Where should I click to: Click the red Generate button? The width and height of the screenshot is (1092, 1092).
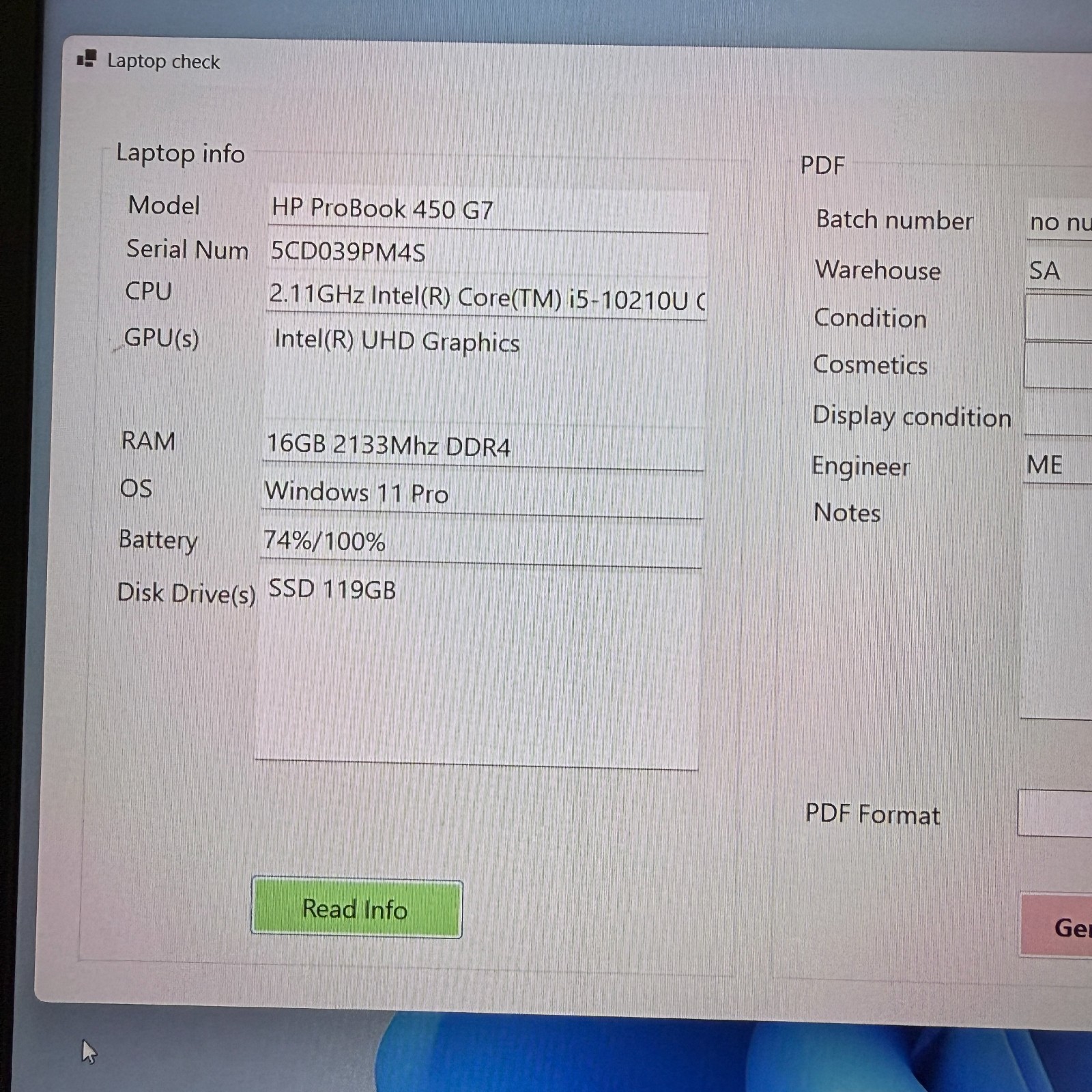point(1057,926)
